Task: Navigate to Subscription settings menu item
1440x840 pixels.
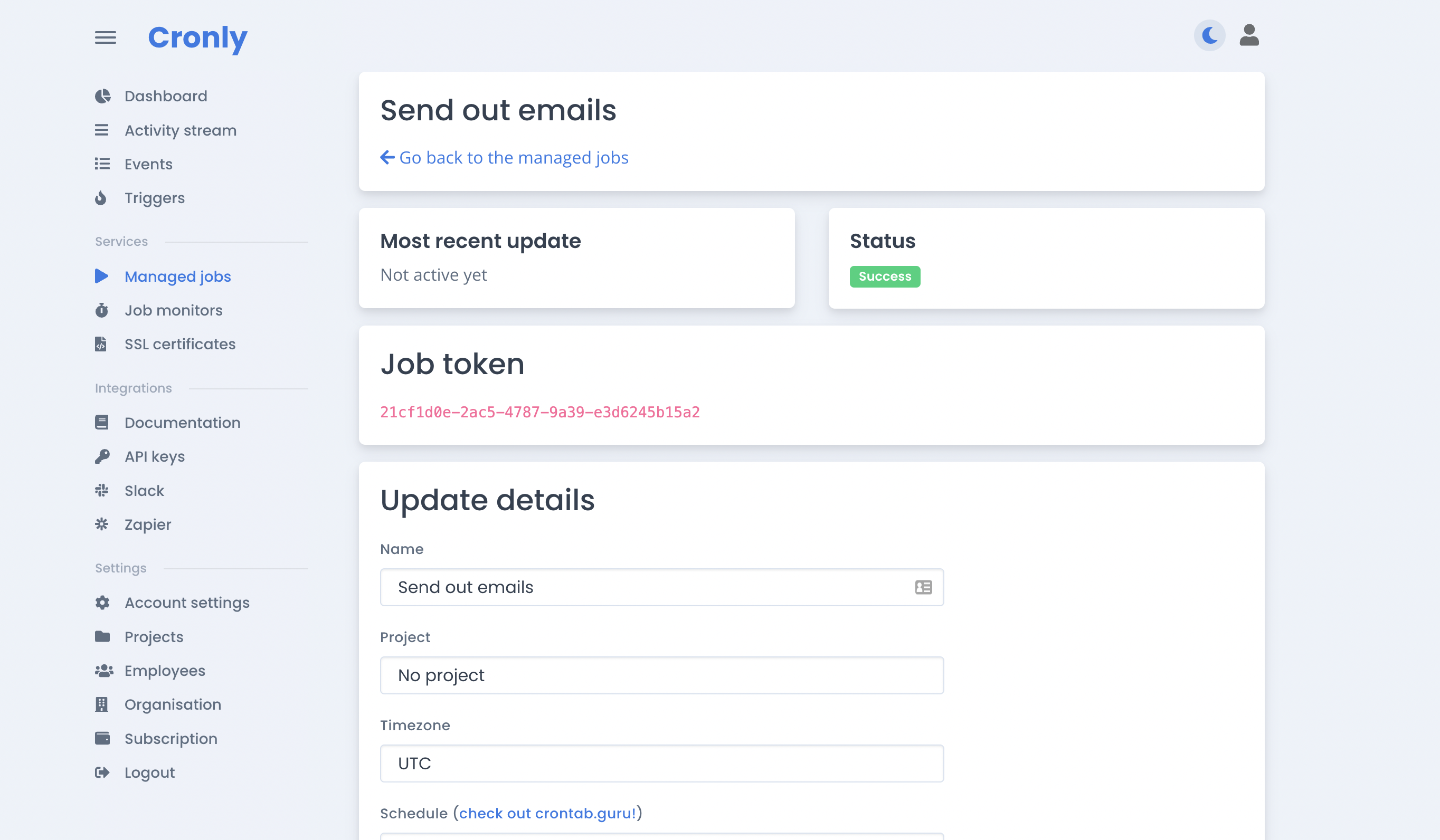Action: (171, 739)
